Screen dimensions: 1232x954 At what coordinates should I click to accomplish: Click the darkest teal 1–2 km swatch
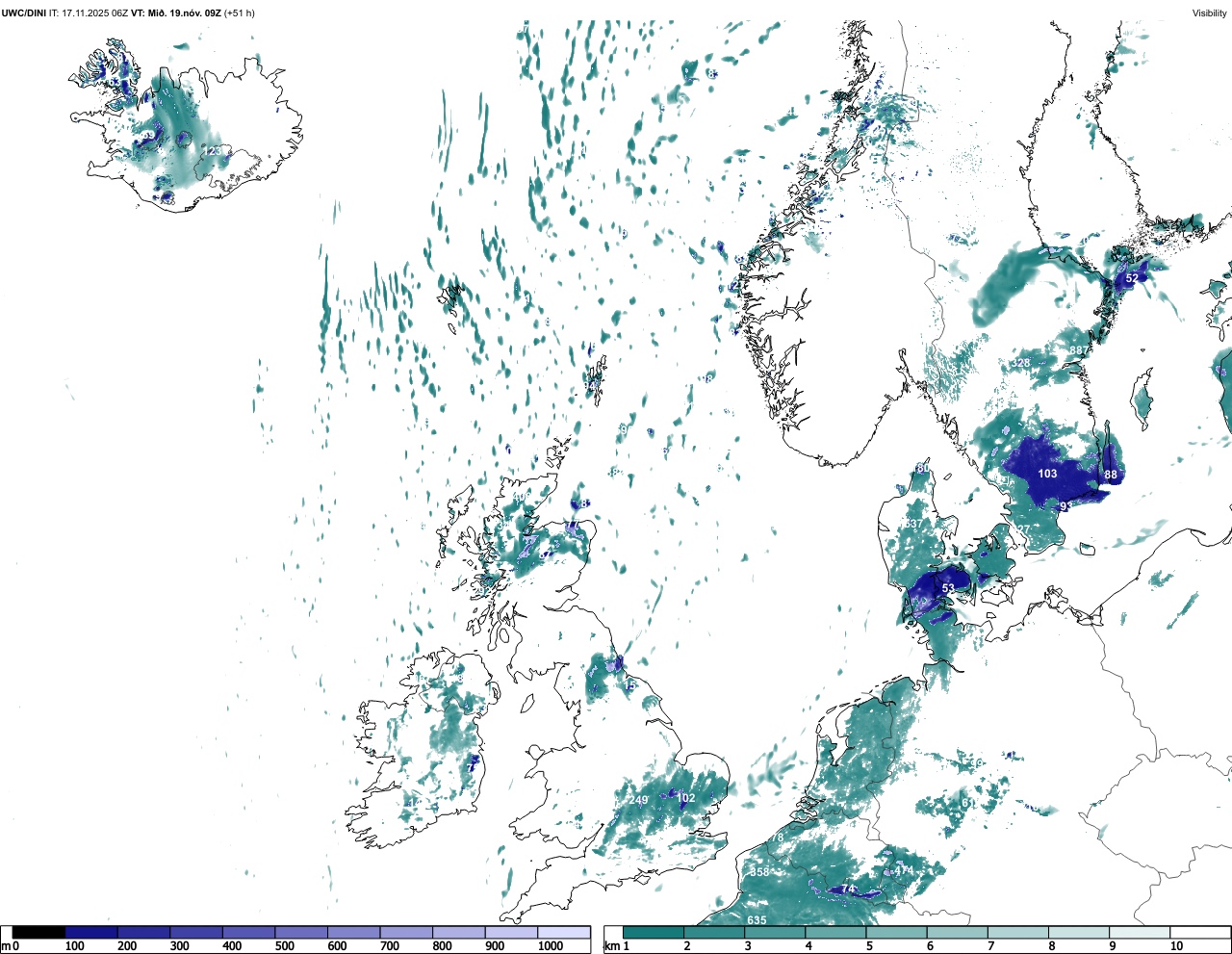pos(654,932)
